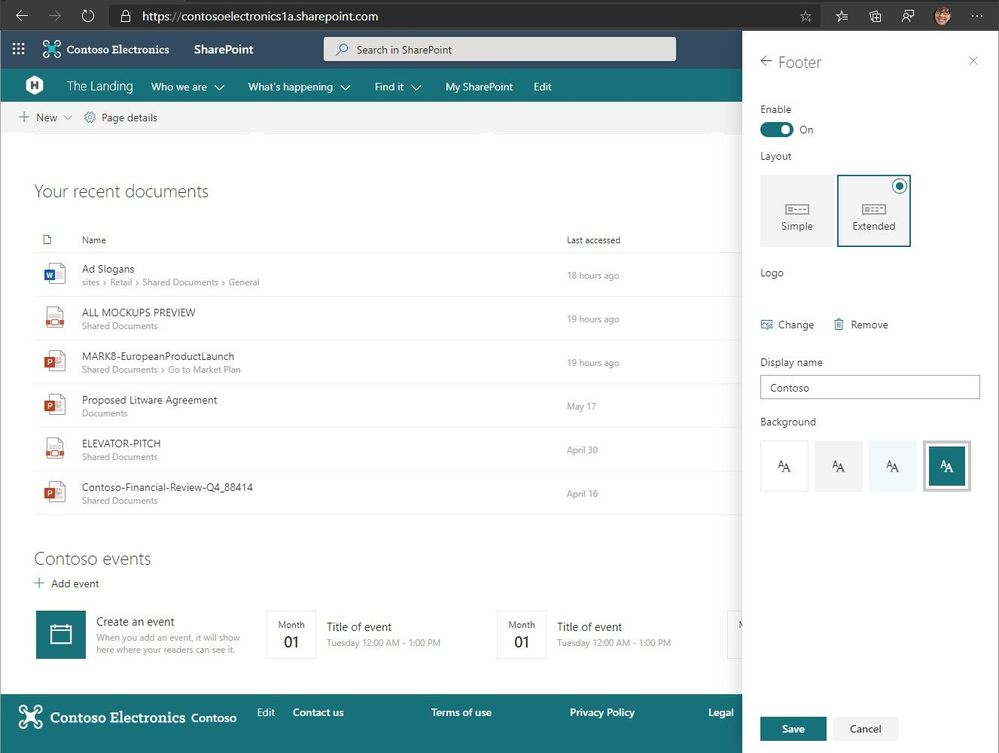This screenshot has height=753, width=999.
Task: Close the Footer panel
Action: pos(973,61)
